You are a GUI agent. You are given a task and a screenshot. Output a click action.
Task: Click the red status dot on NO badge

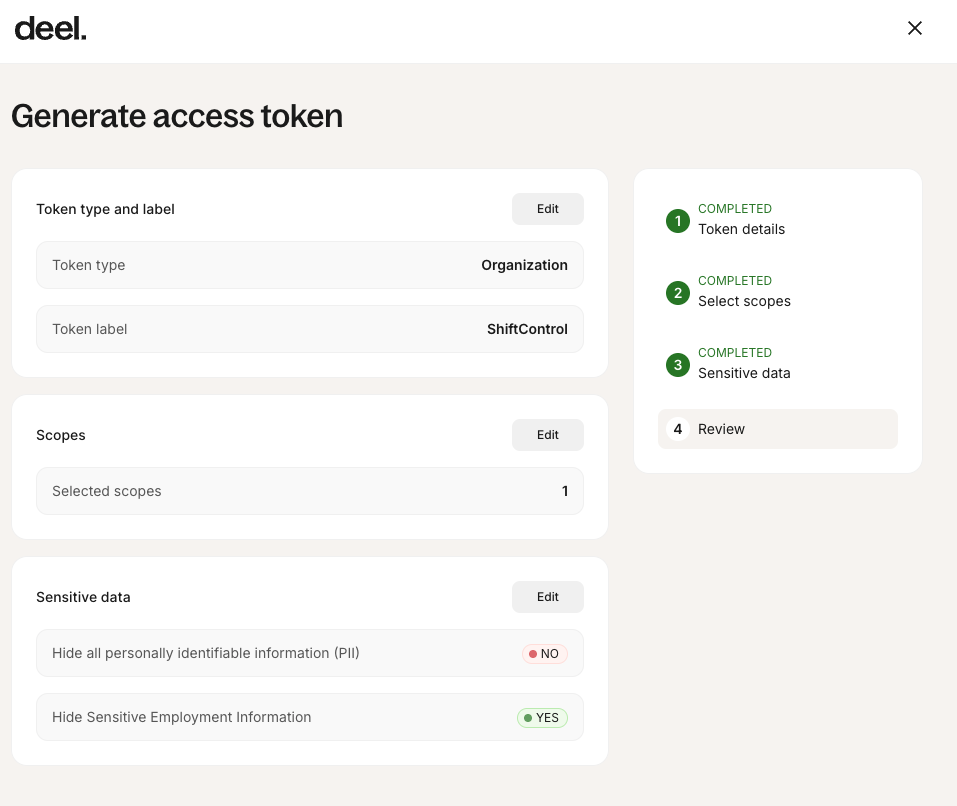(532, 653)
